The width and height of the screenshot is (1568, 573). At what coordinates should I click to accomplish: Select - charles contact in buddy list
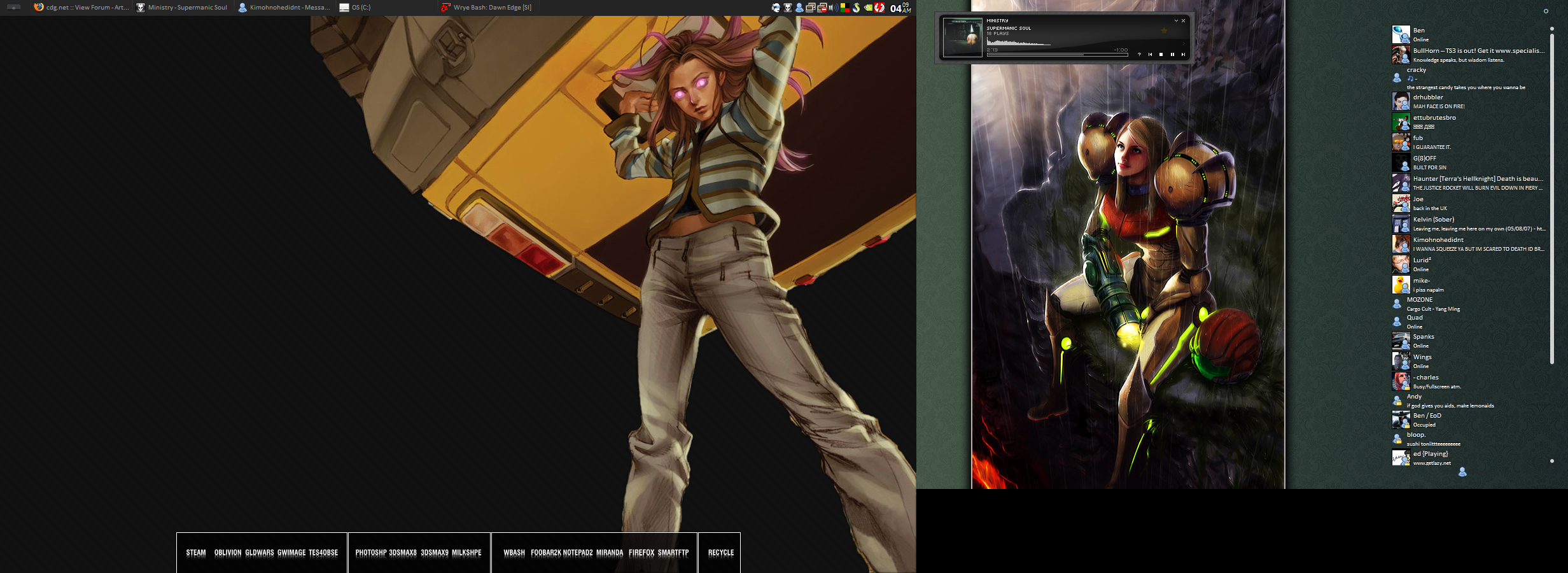(x=1469, y=381)
